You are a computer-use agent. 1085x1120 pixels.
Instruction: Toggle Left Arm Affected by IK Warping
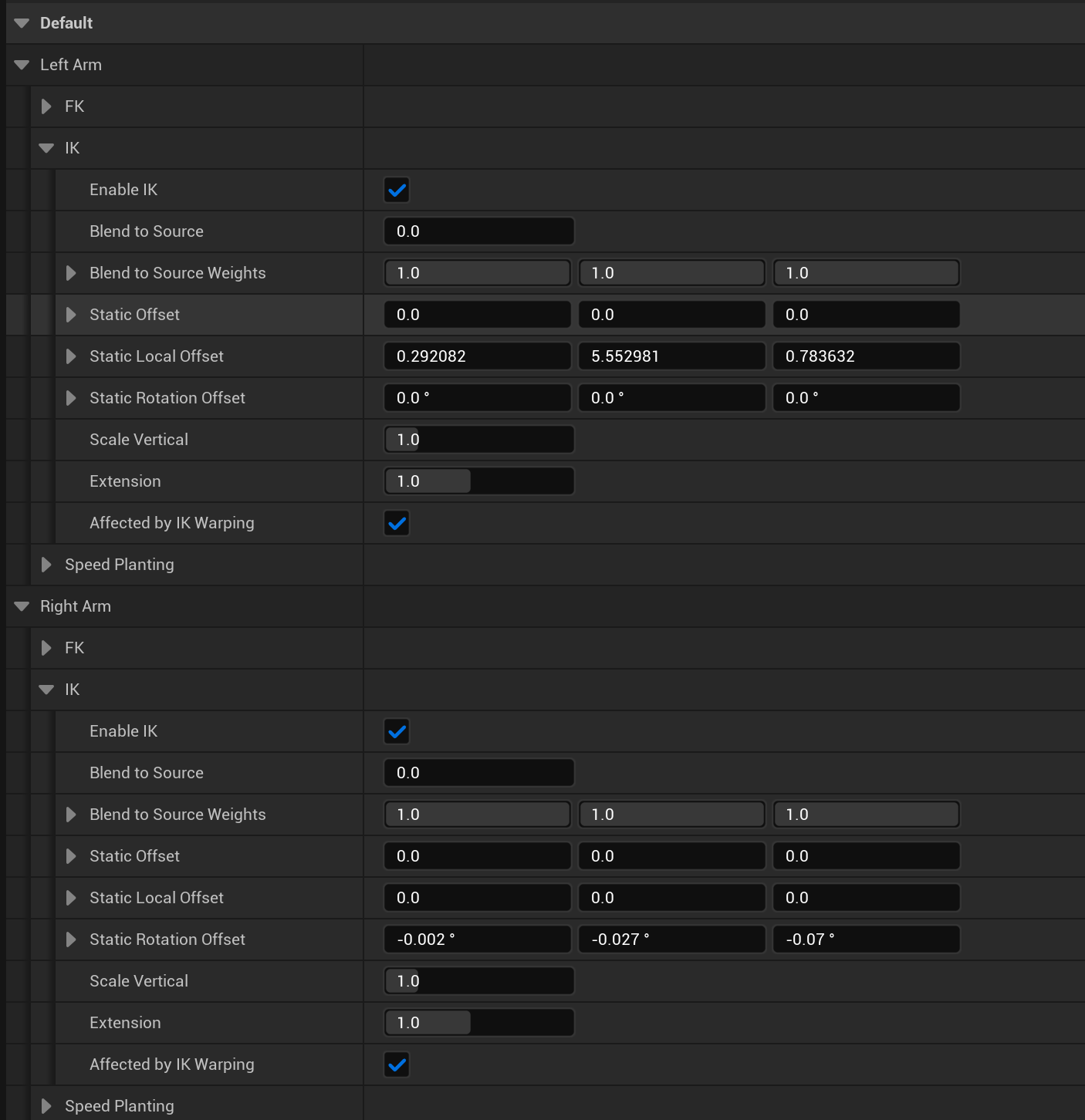point(397,523)
